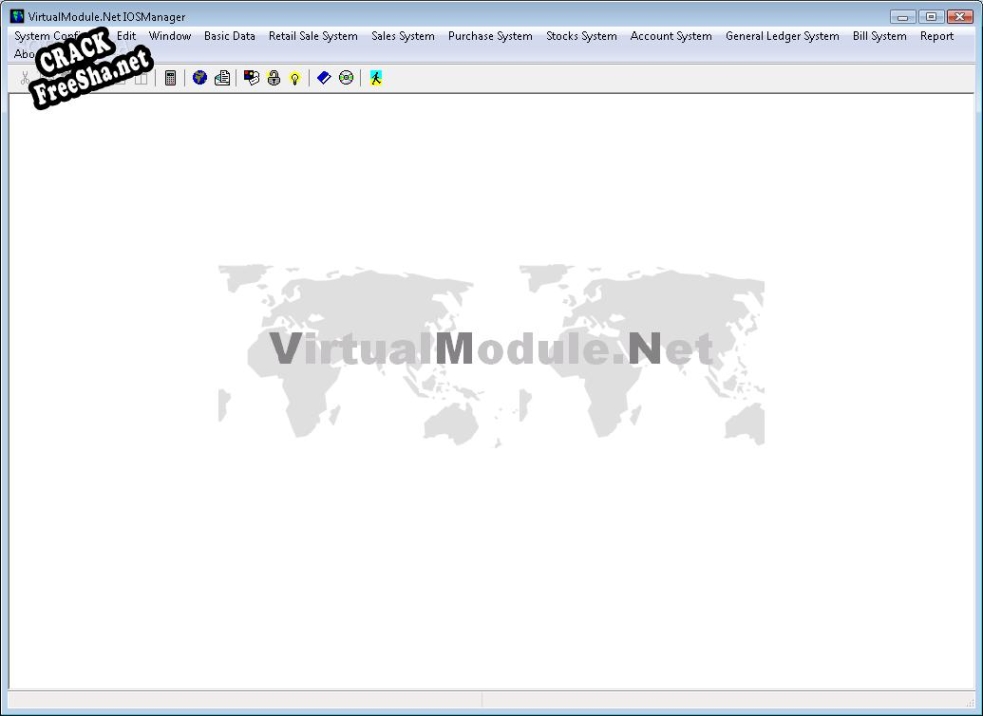Open the Bill System menu
This screenshot has height=716, width=983.
tap(879, 36)
